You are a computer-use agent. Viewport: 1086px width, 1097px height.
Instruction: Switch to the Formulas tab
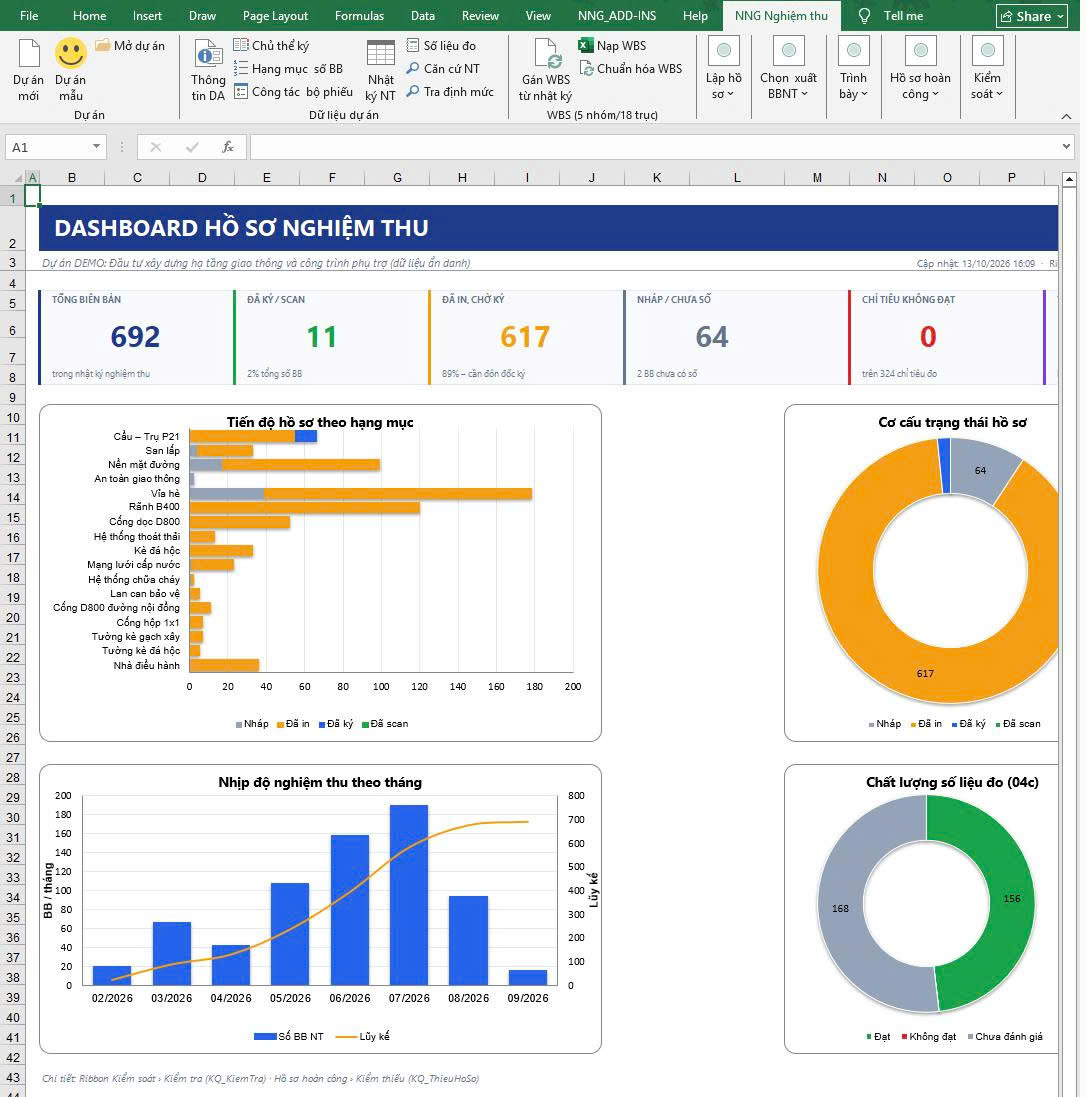pyautogui.click(x=359, y=15)
